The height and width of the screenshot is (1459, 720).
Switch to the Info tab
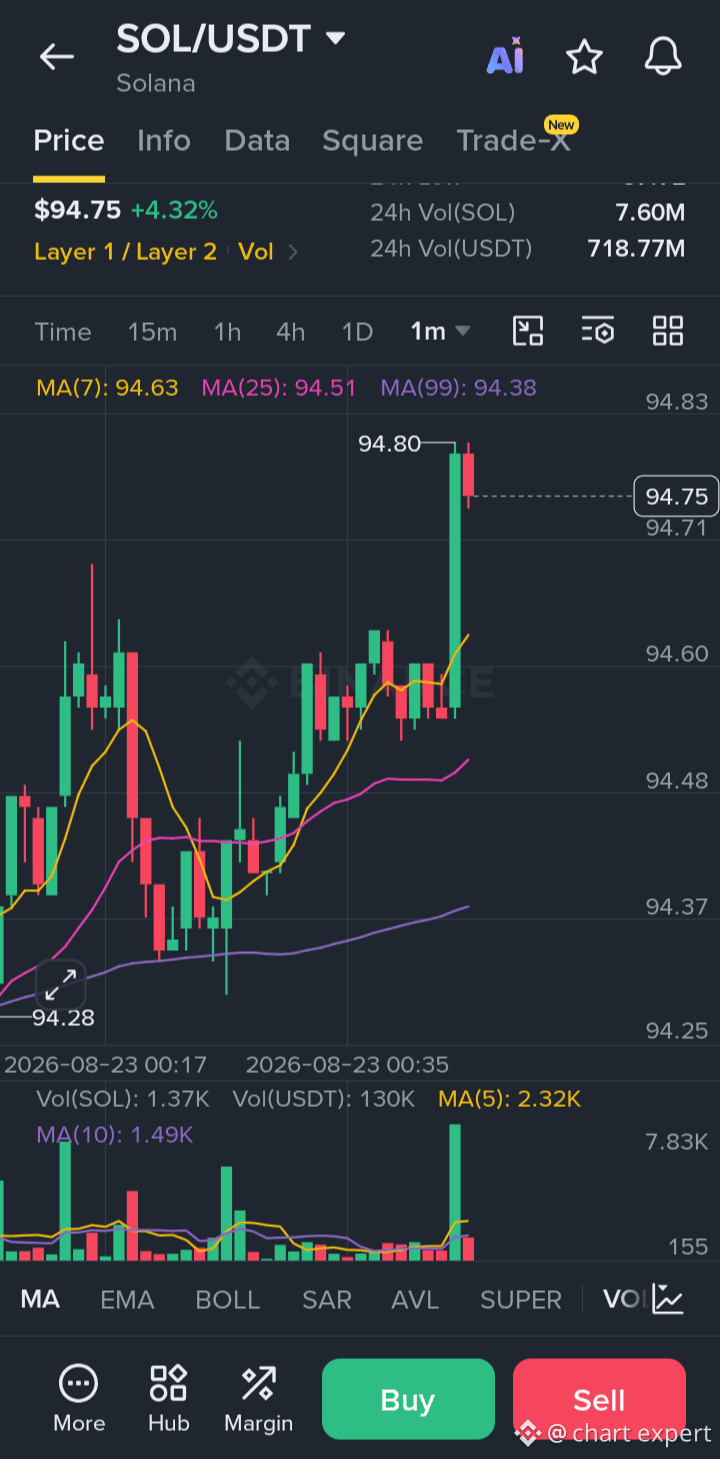click(164, 141)
